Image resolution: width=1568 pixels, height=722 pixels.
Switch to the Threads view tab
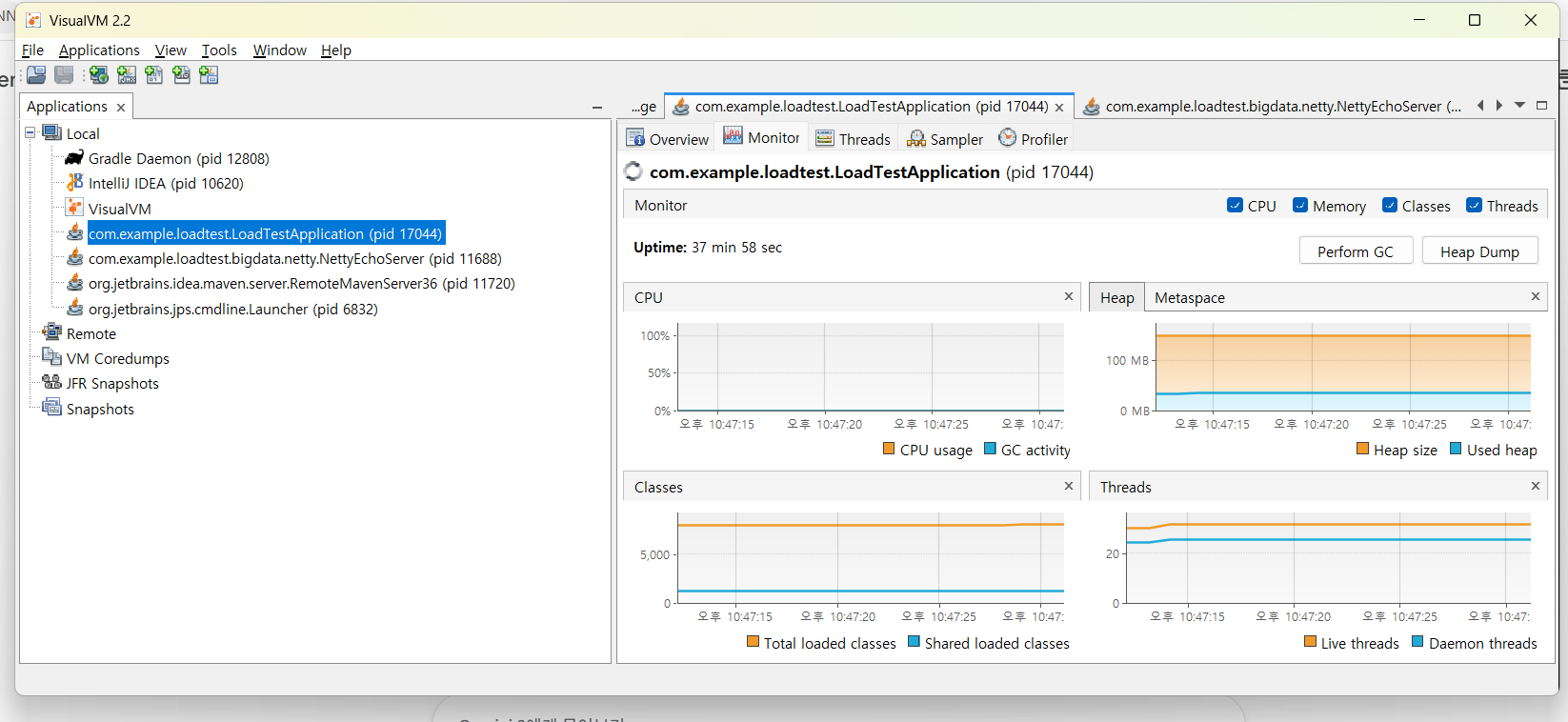pos(853,138)
